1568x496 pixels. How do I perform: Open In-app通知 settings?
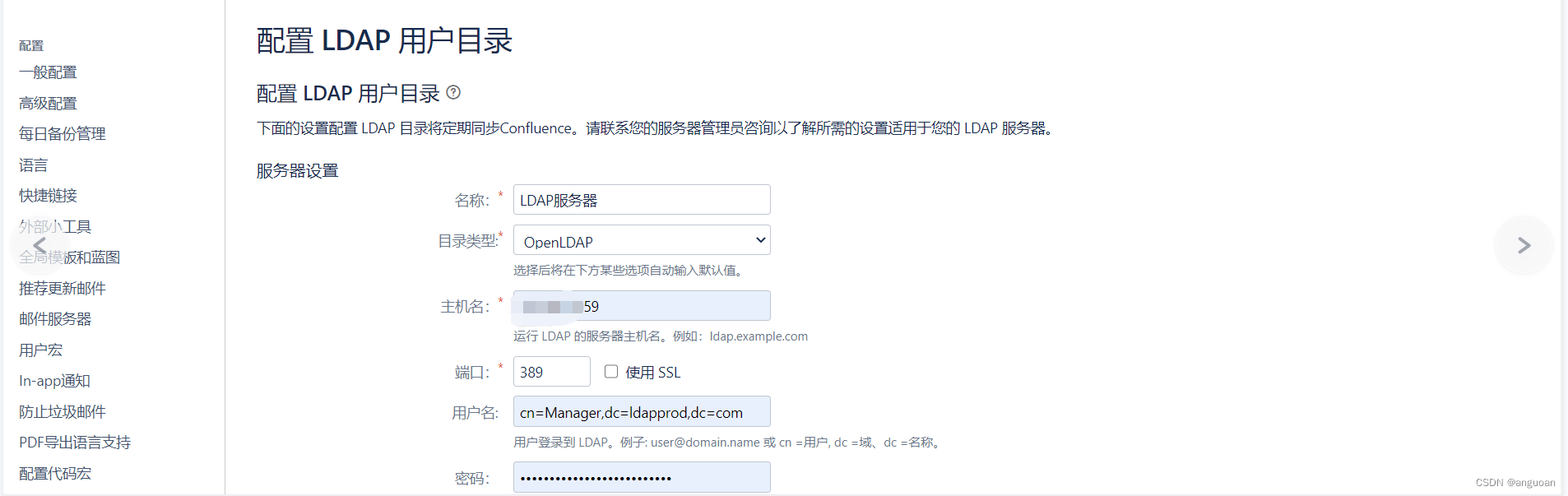[55, 381]
